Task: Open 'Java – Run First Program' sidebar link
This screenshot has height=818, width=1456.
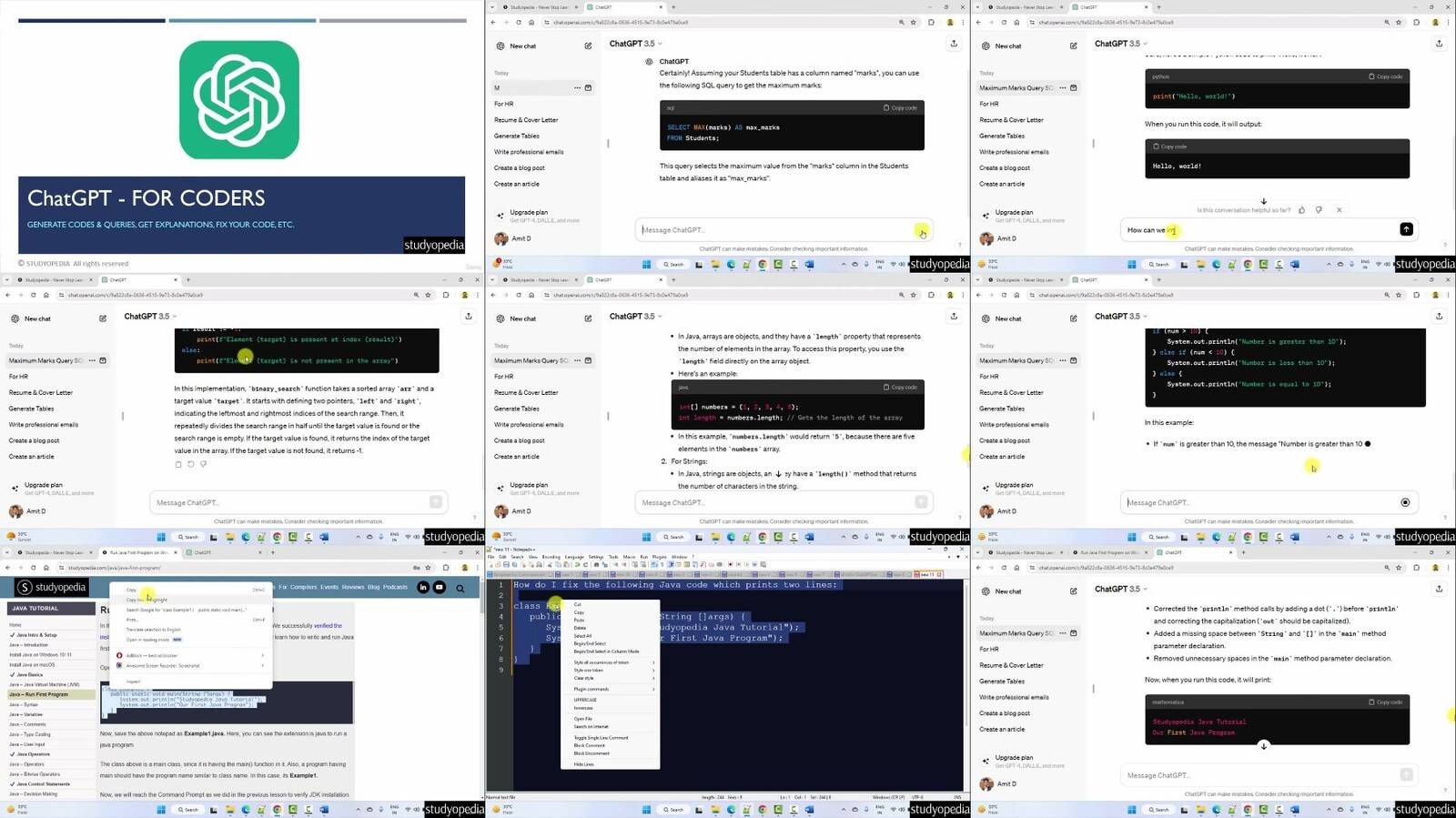Action: (51, 694)
